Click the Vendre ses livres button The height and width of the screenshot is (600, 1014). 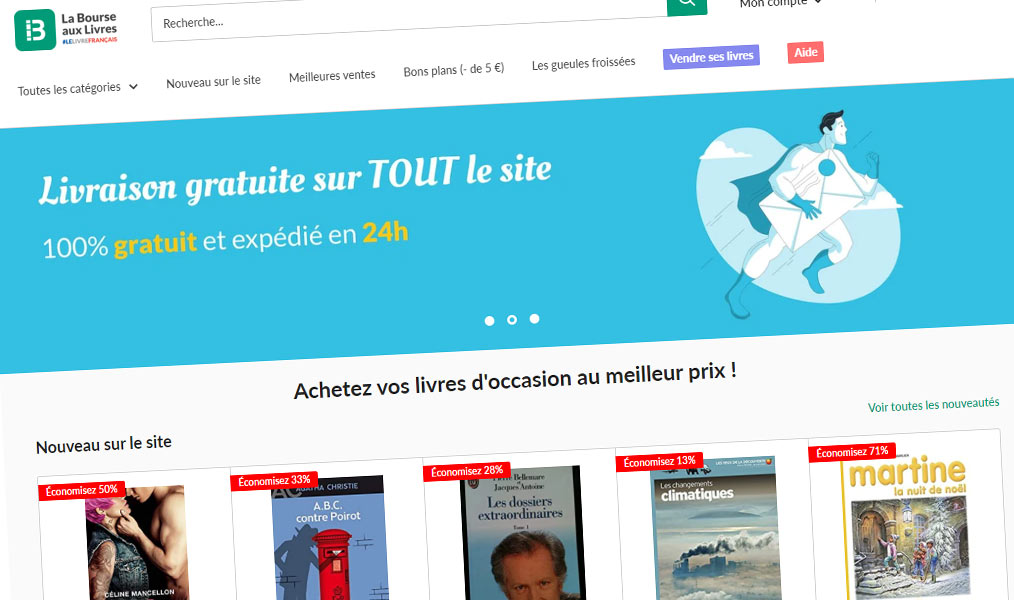coord(711,57)
